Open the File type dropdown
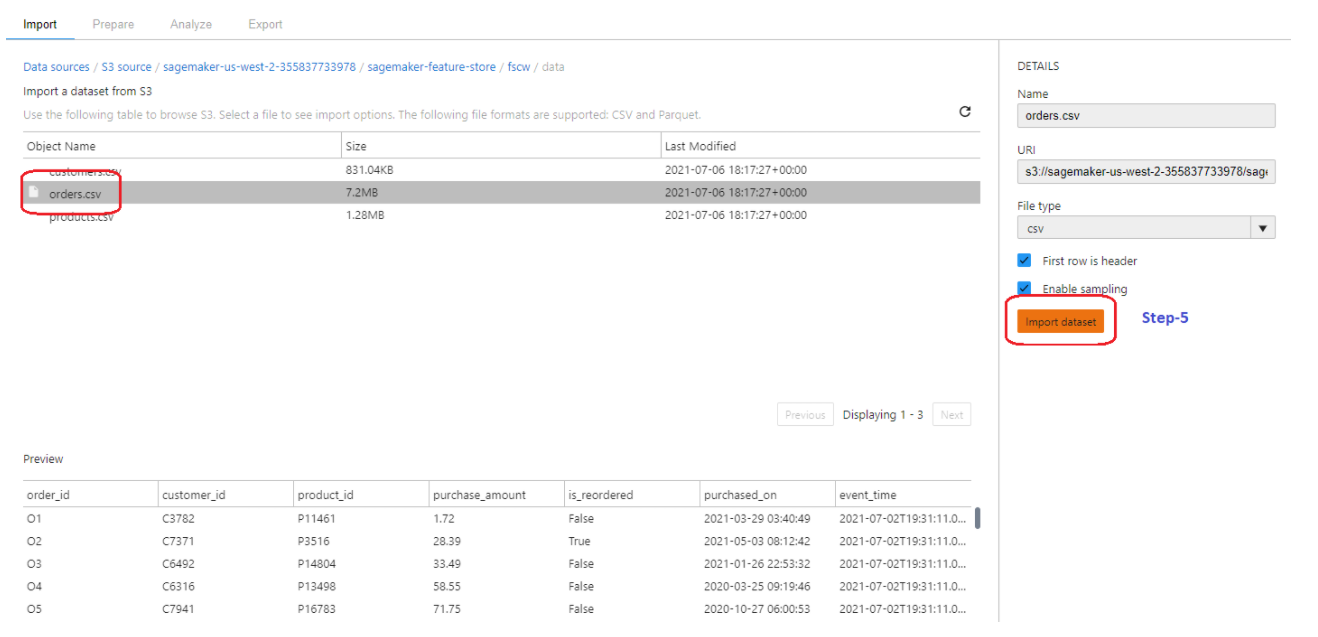Image resolution: width=1318 pixels, height=637 pixels. (1146, 228)
